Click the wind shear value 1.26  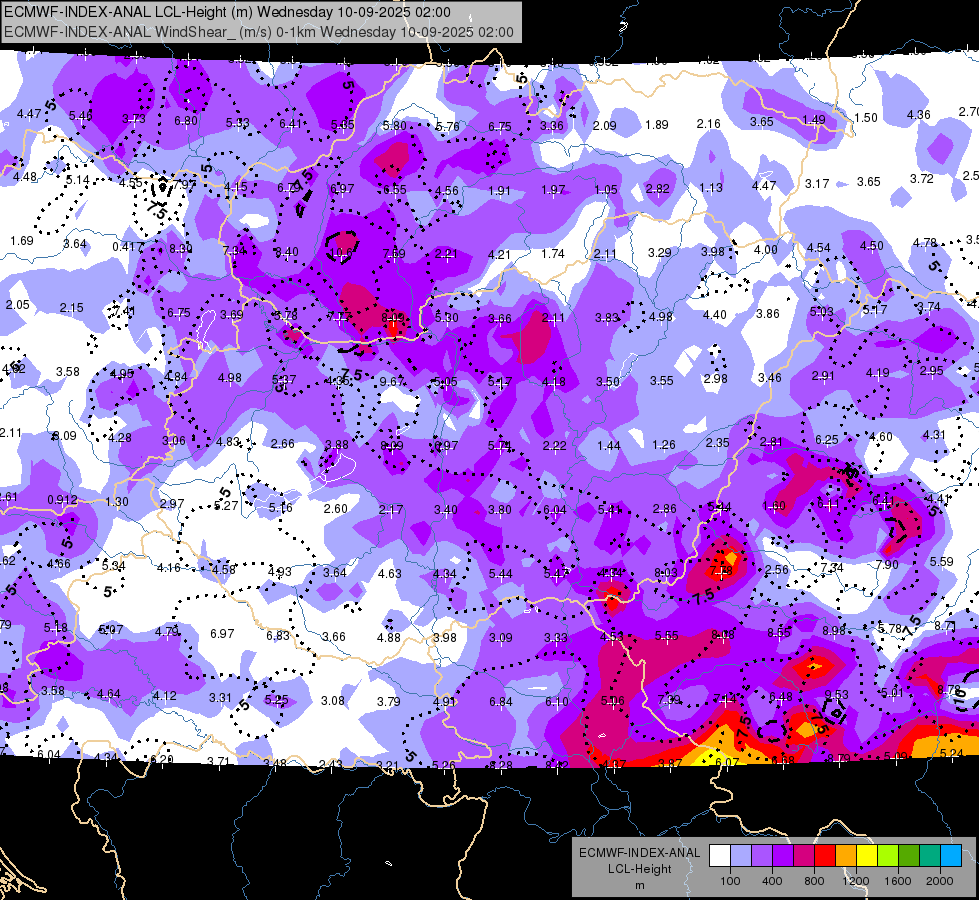[664, 445]
